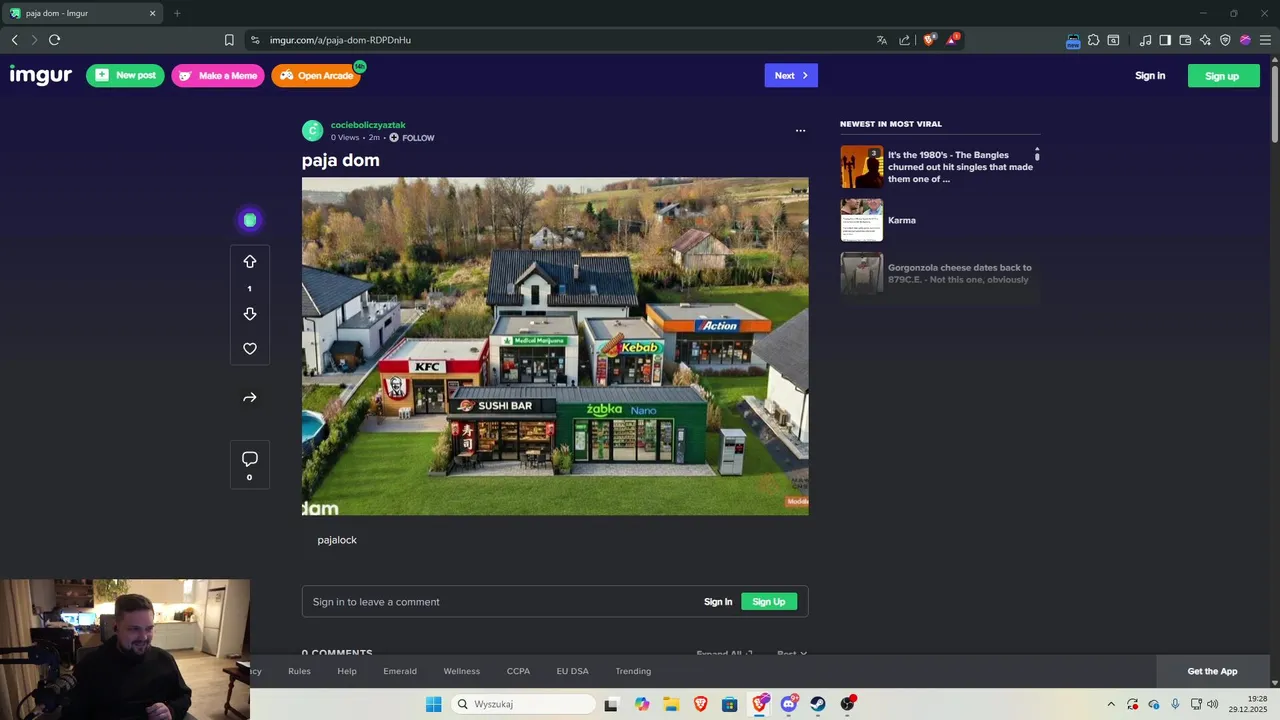
Task: Upvote the post with the up arrow
Action: 250,262
